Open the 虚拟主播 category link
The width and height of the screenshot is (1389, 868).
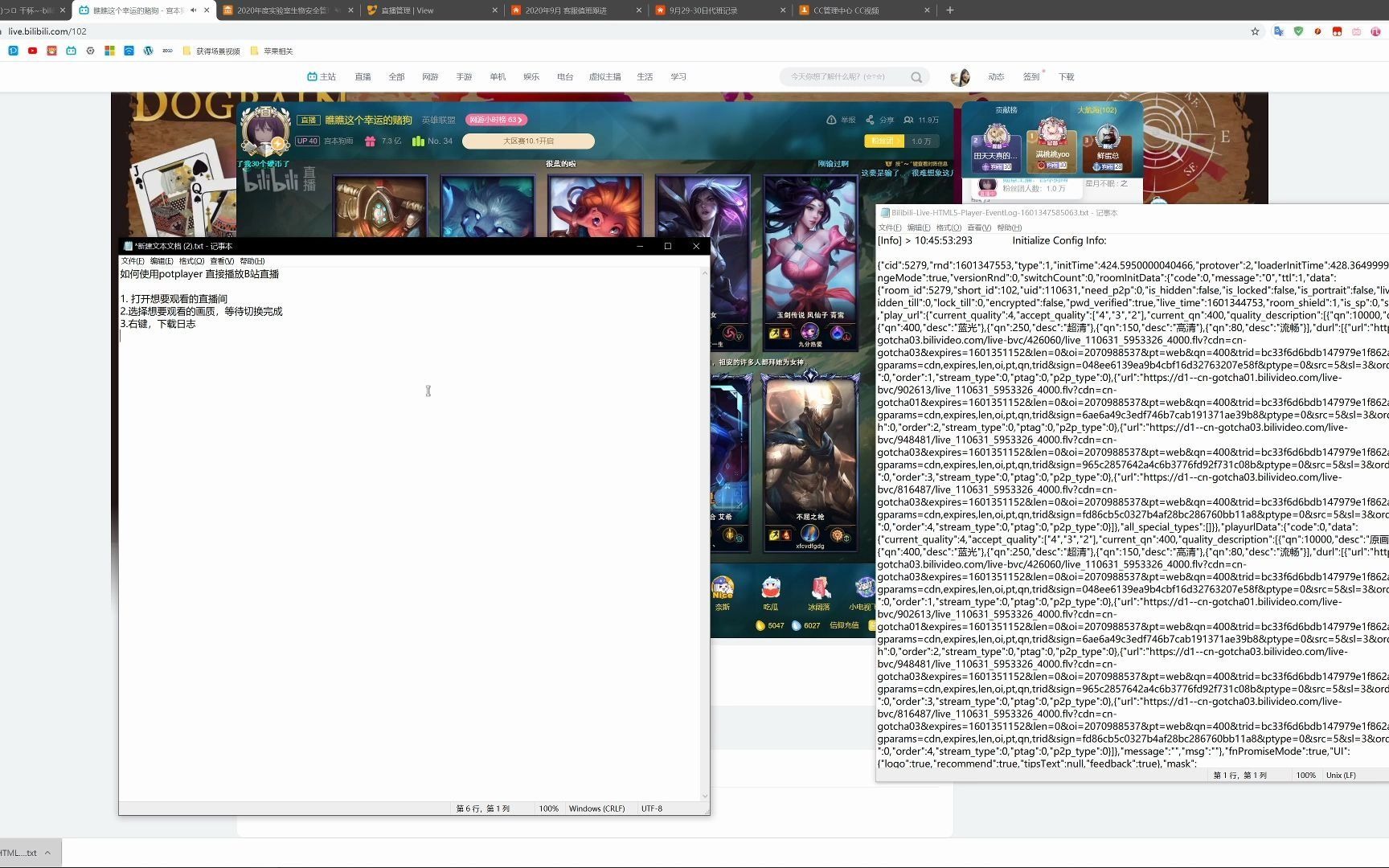pyautogui.click(x=604, y=77)
